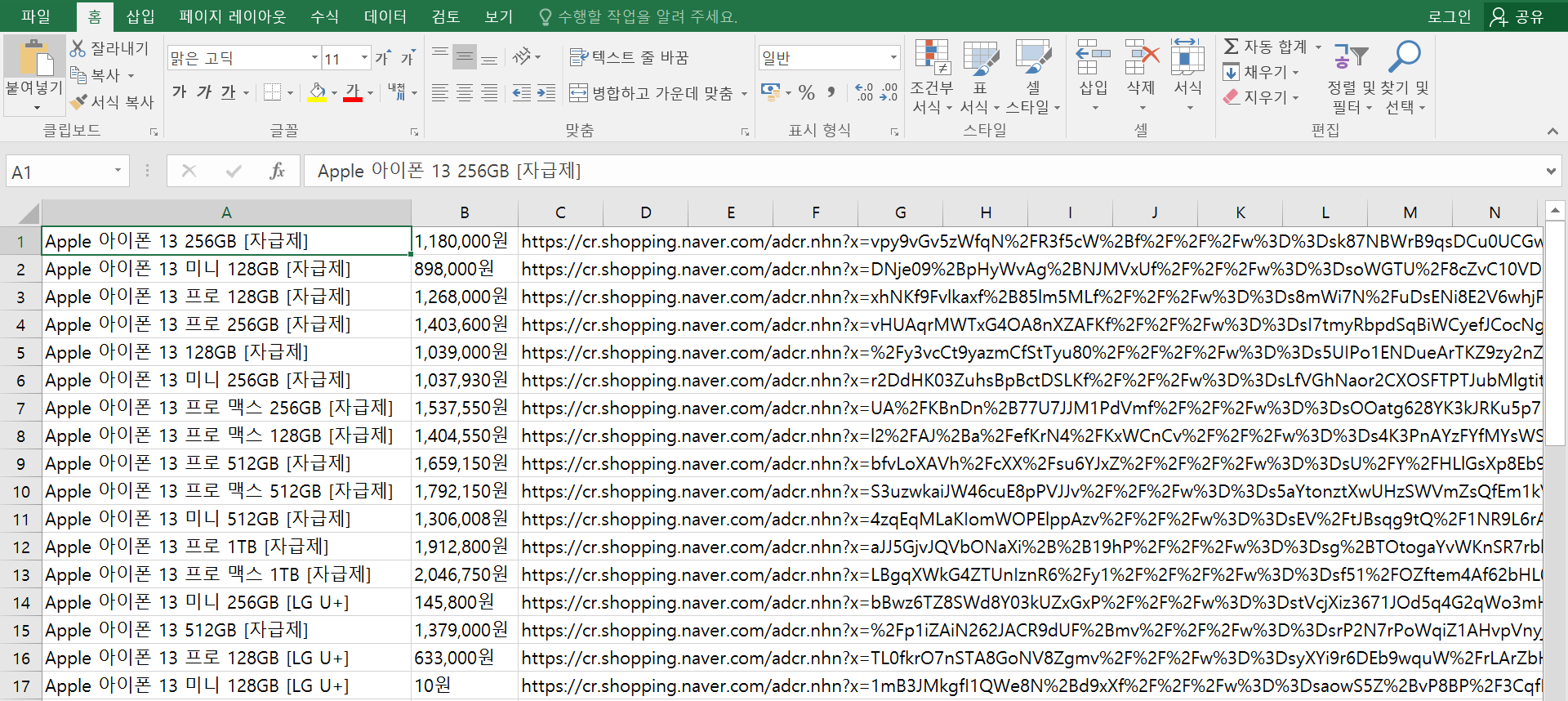This screenshot has height=701, width=1568.
Task: Open the font name dropdown (맑은 고딕)
Action: 315,58
